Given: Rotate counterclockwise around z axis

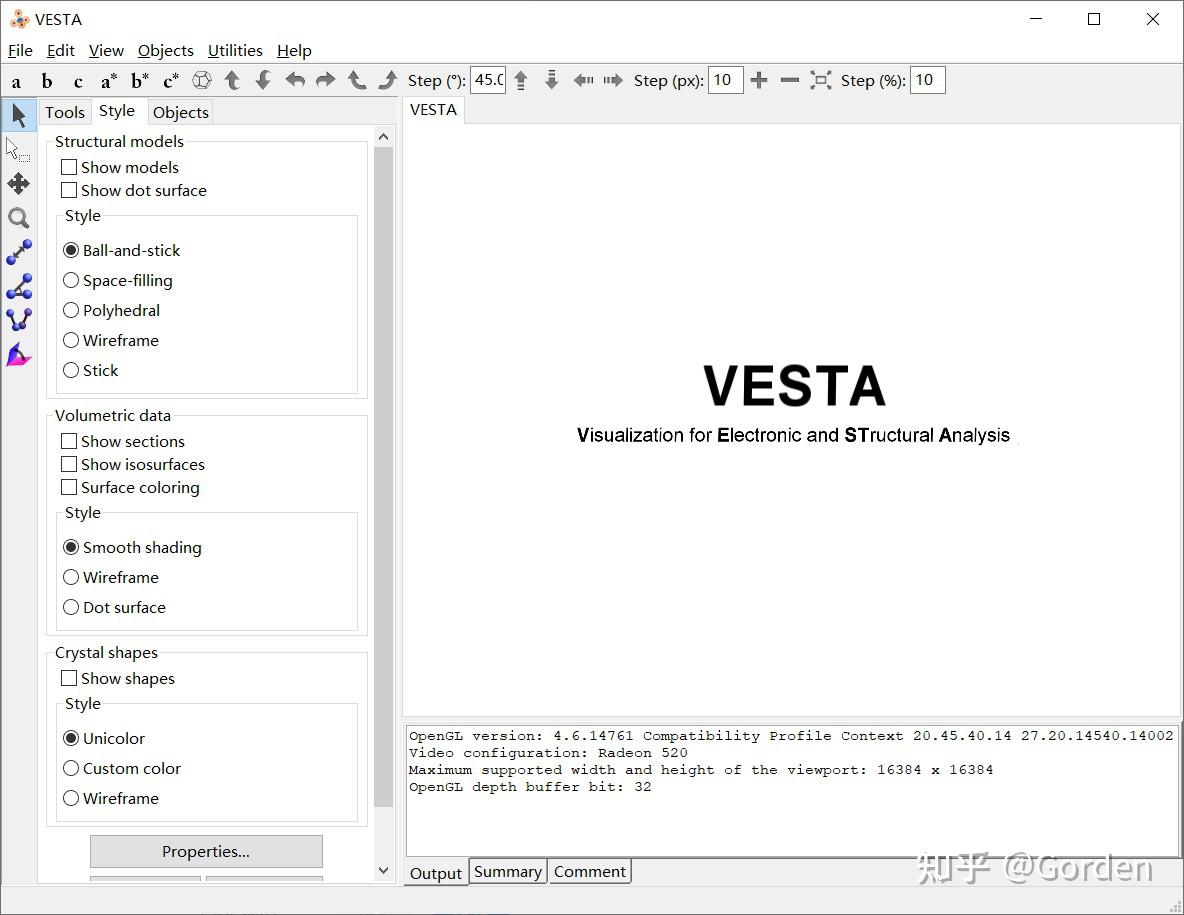Looking at the screenshot, I should (x=356, y=81).
